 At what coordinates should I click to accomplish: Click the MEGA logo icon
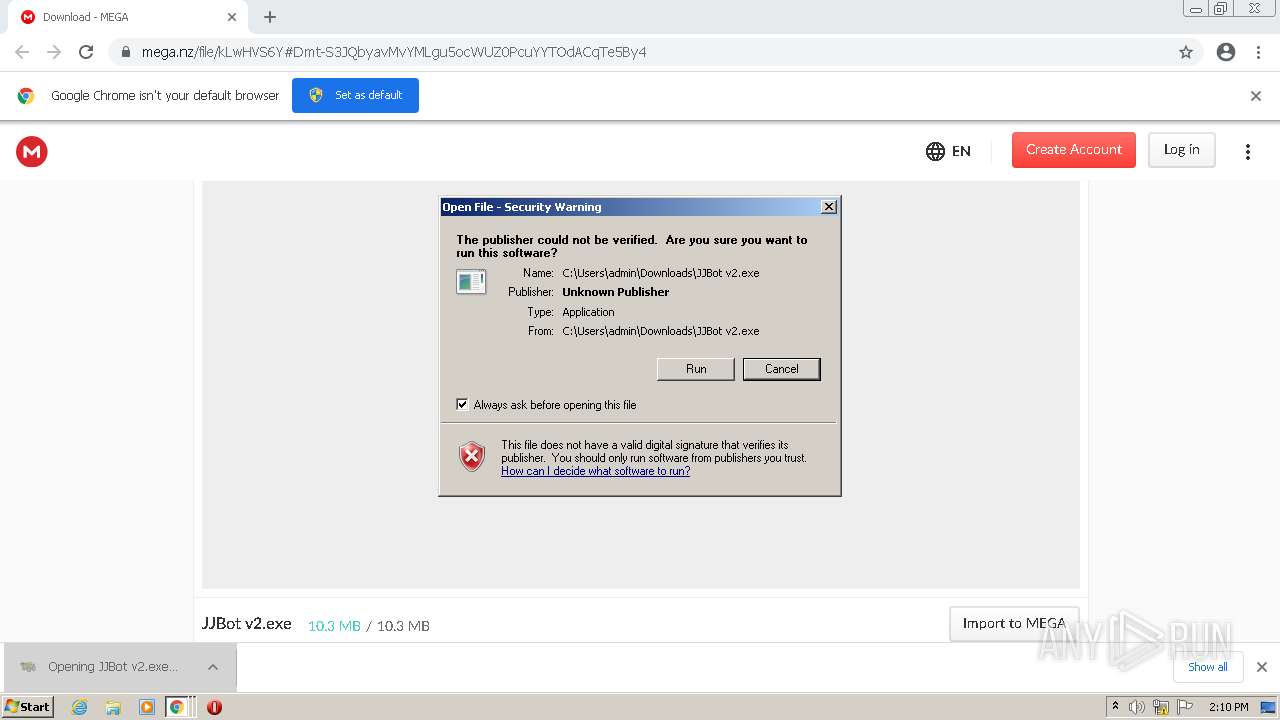point(32,151)
